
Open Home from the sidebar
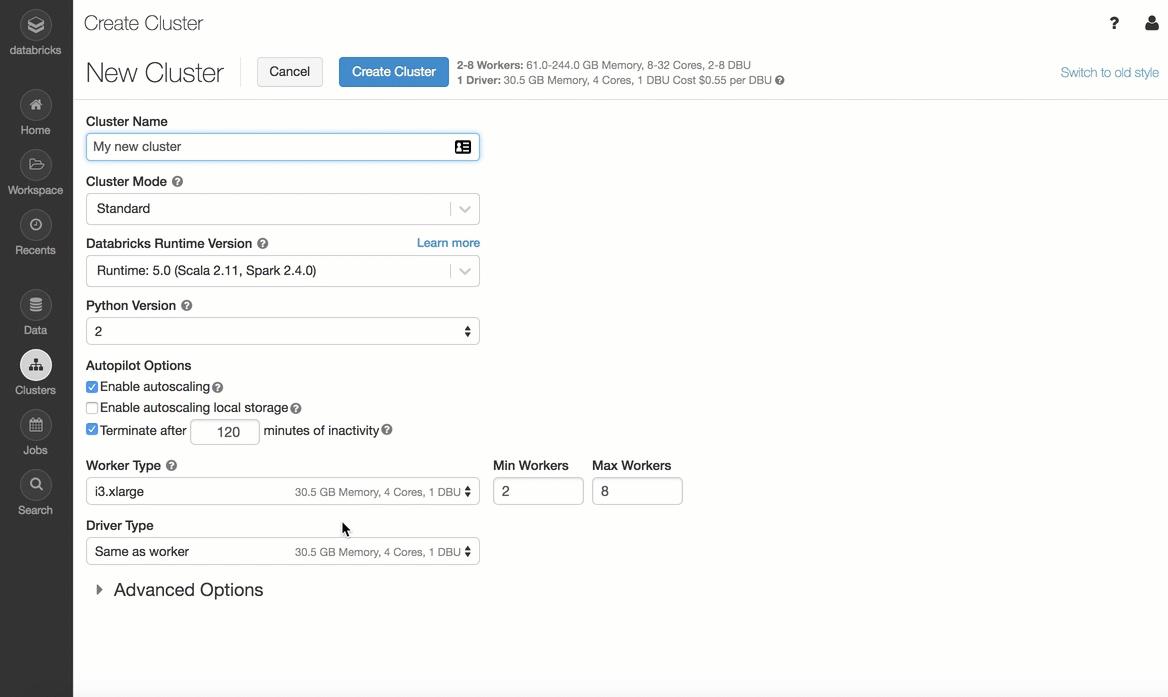(35, 106)
